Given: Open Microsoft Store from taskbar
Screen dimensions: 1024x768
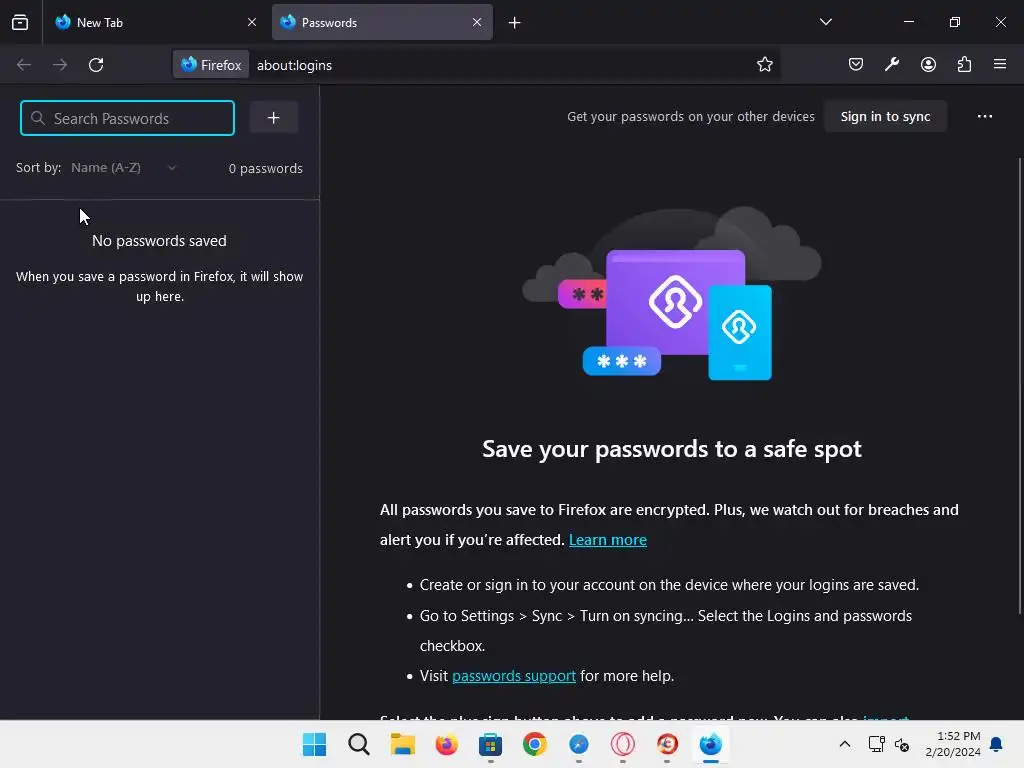Looking at the screenshot, I should point(490,744).
